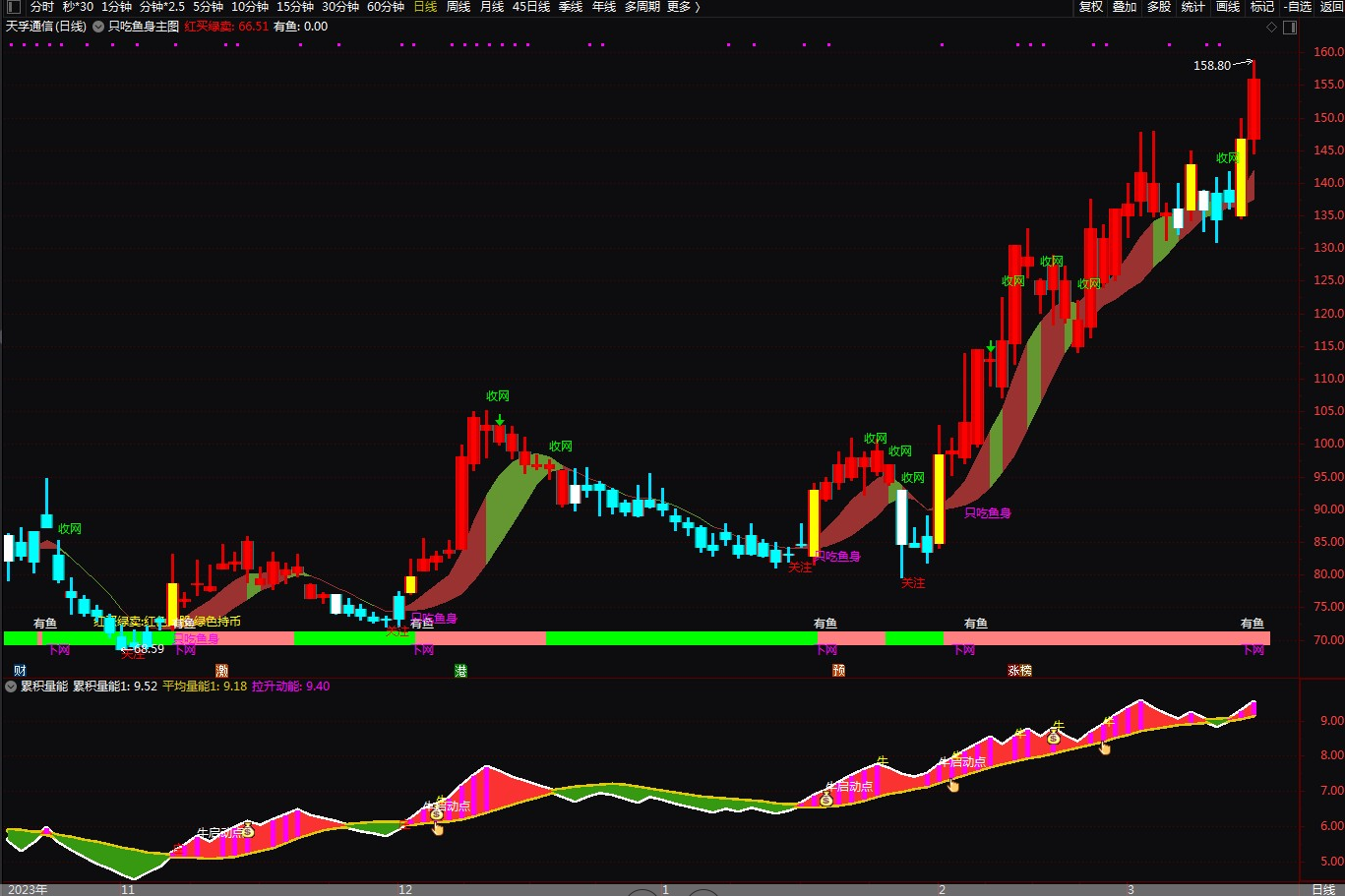The width and height of the screenshot is (1345, 896).
Task: Click the 拉升动能: 9.40 value
Action: click(290, 687)
